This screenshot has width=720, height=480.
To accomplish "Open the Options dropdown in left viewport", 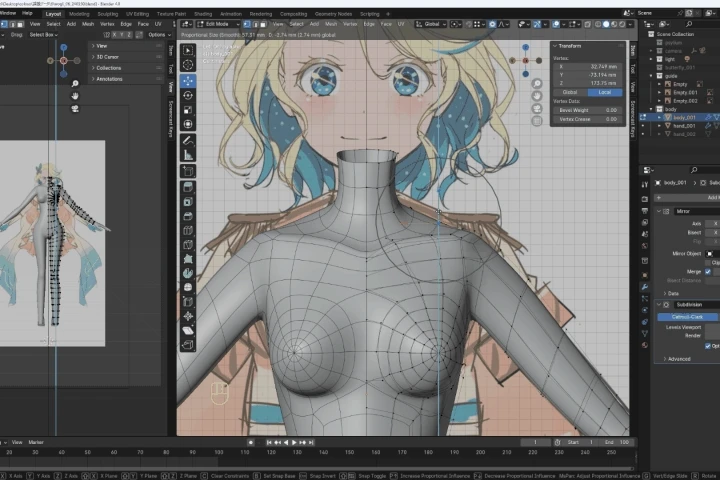I will click(x=159, y=35).
